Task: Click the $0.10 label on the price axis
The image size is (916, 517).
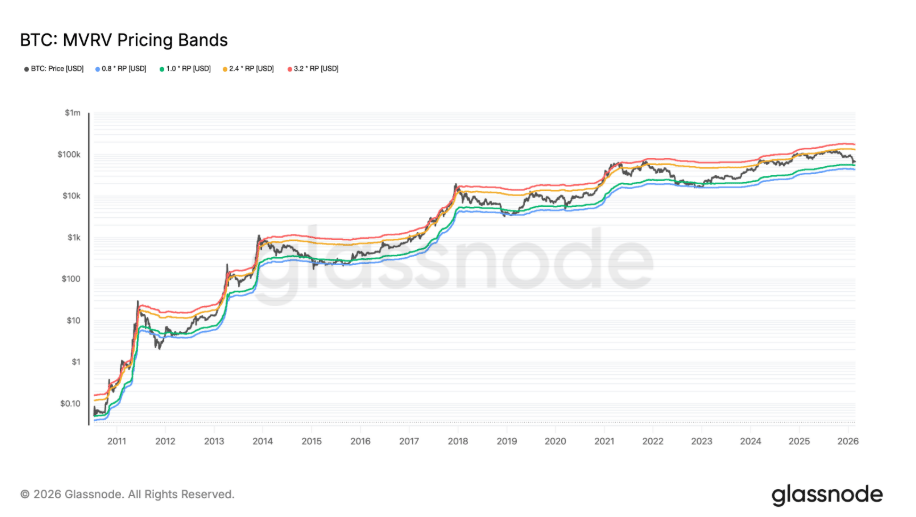Action: (x=69, y=403)
